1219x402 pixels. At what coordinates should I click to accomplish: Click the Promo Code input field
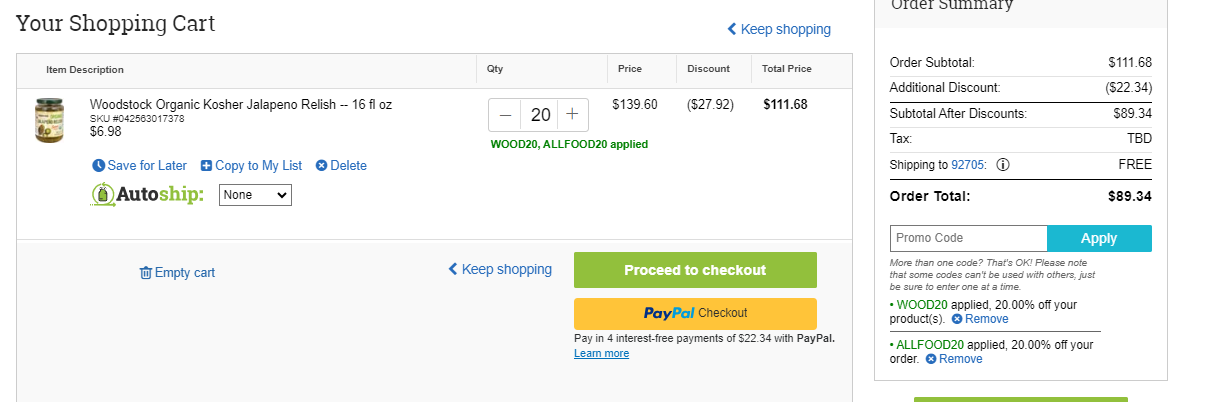click(968, 238)
